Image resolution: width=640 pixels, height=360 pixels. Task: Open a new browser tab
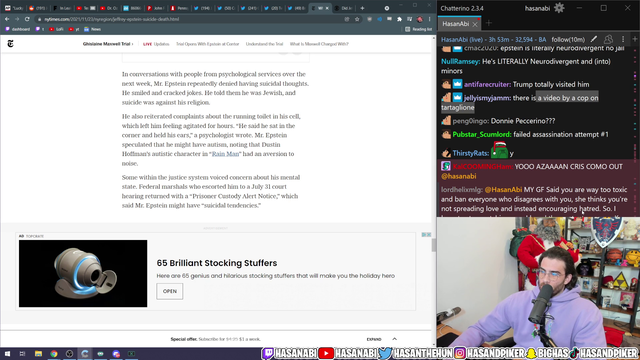point(362,8)
